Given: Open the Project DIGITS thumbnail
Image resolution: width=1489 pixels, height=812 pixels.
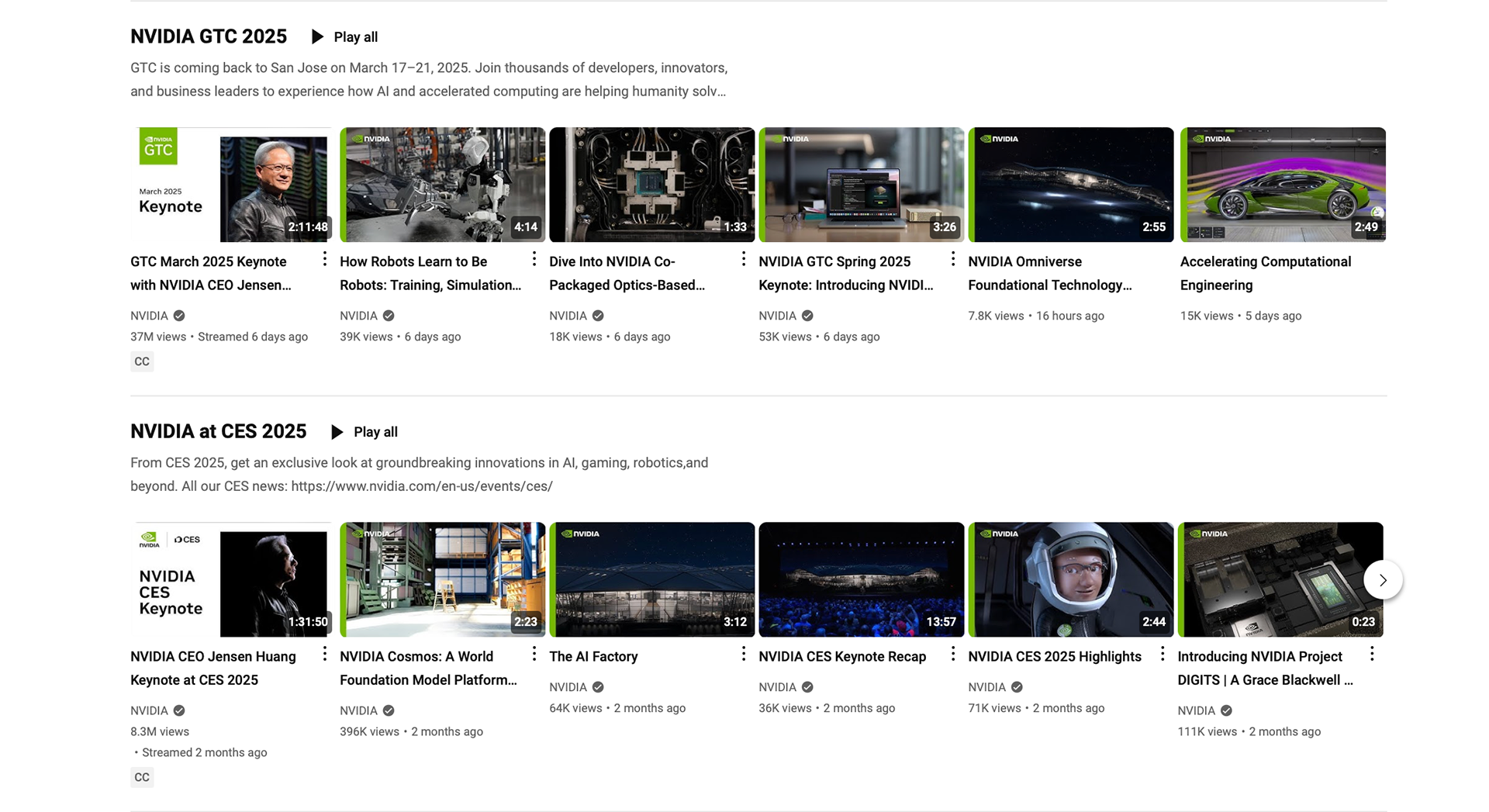Looking at the screenshot, I should [x=1280, y=579].
